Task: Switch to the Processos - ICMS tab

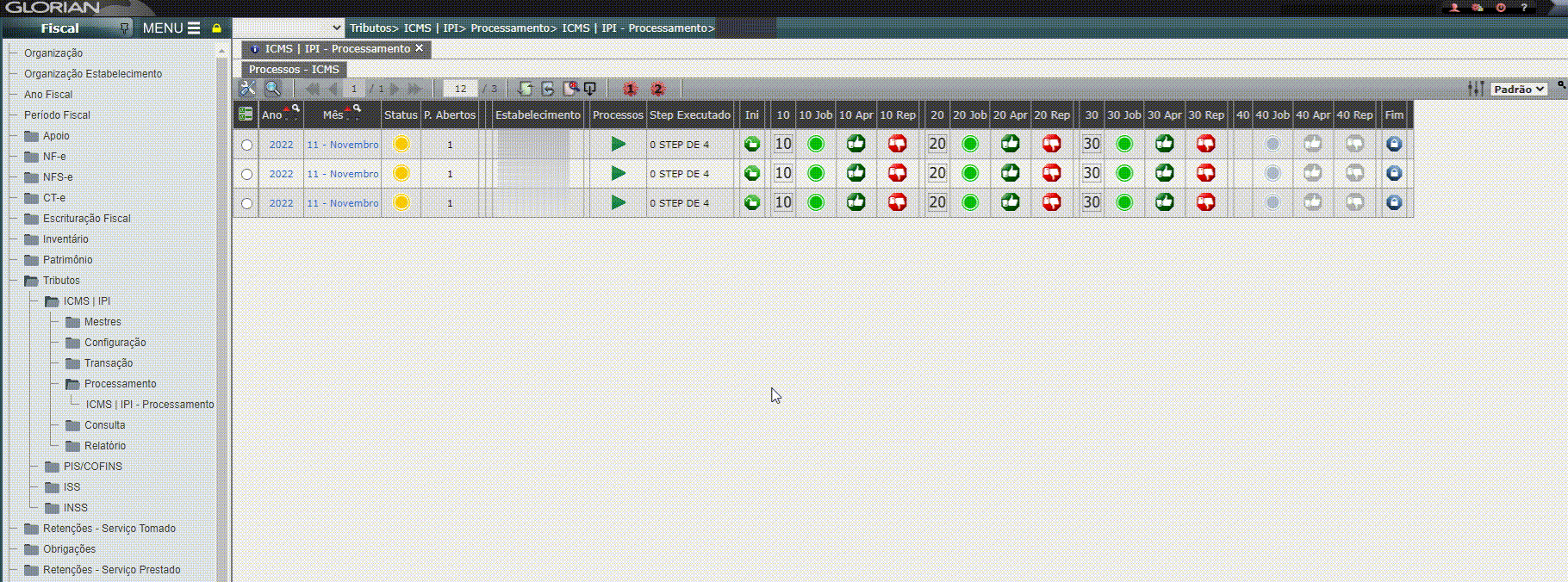Action: [x=294, y=69]
